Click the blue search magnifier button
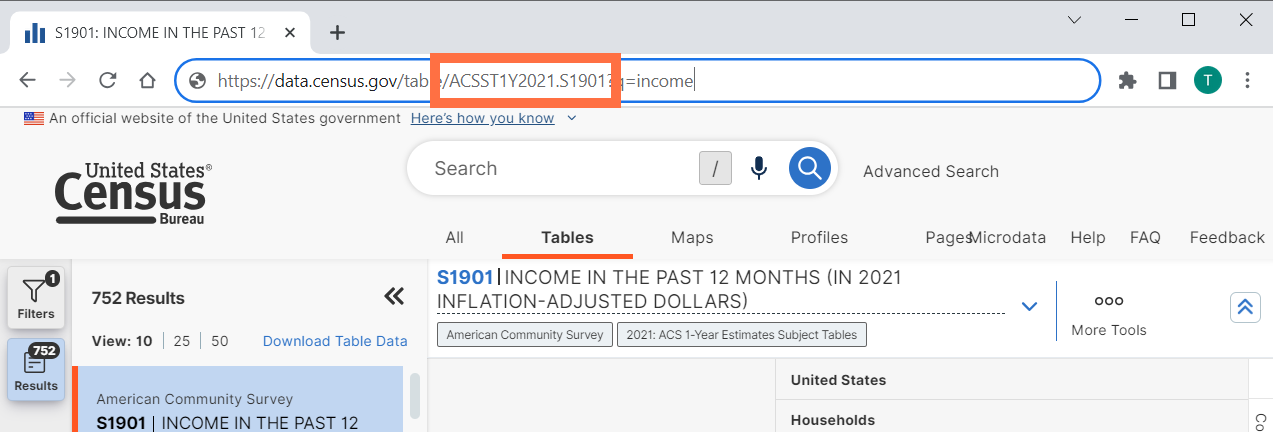Screen dimensions: 1273x432 point(810,168)
